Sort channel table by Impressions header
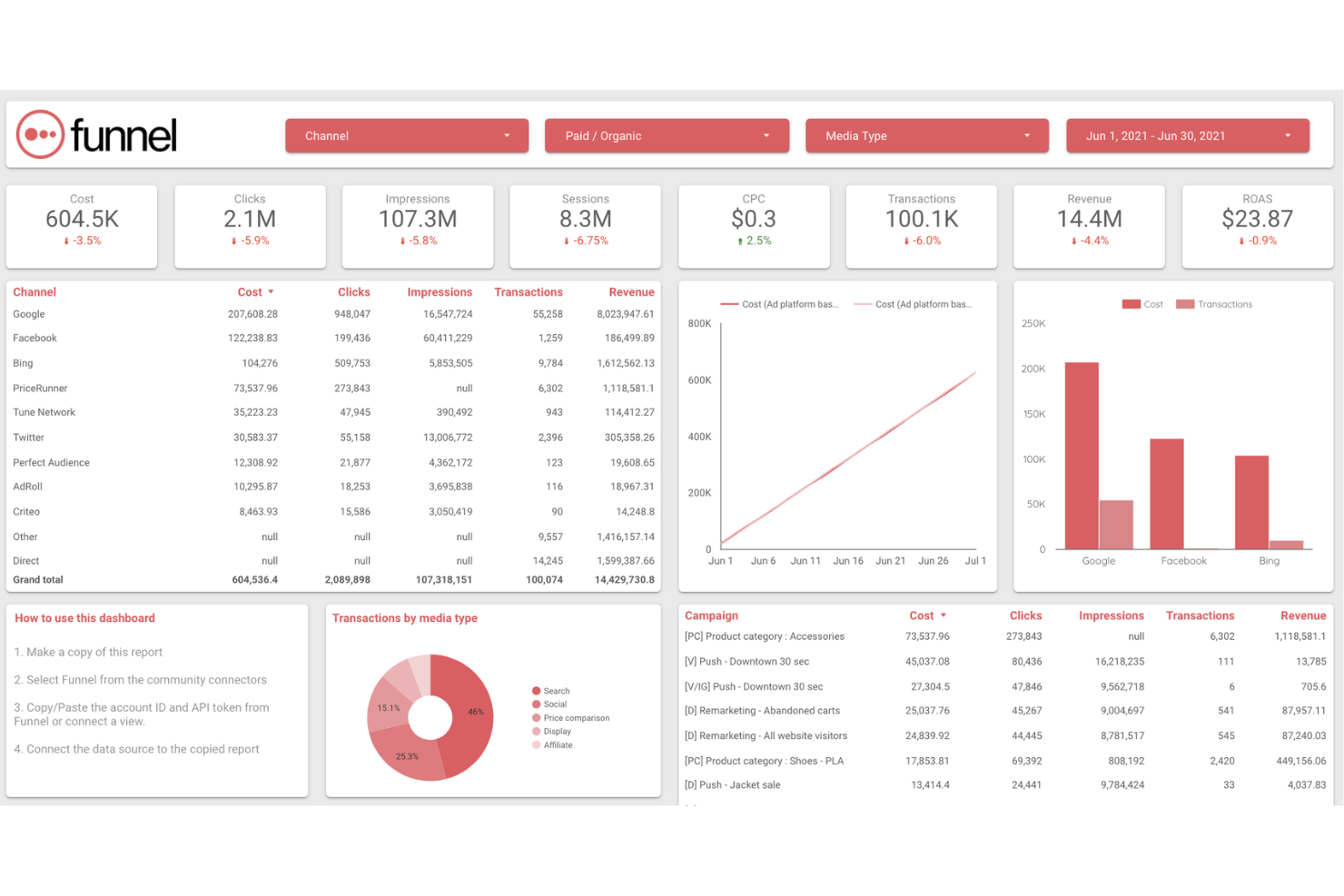 pos(440,292)
